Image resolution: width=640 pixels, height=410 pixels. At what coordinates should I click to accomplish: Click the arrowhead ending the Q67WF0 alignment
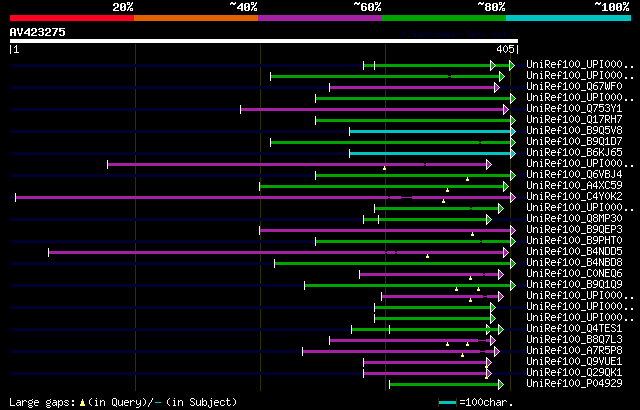click(x=497, y=87)
